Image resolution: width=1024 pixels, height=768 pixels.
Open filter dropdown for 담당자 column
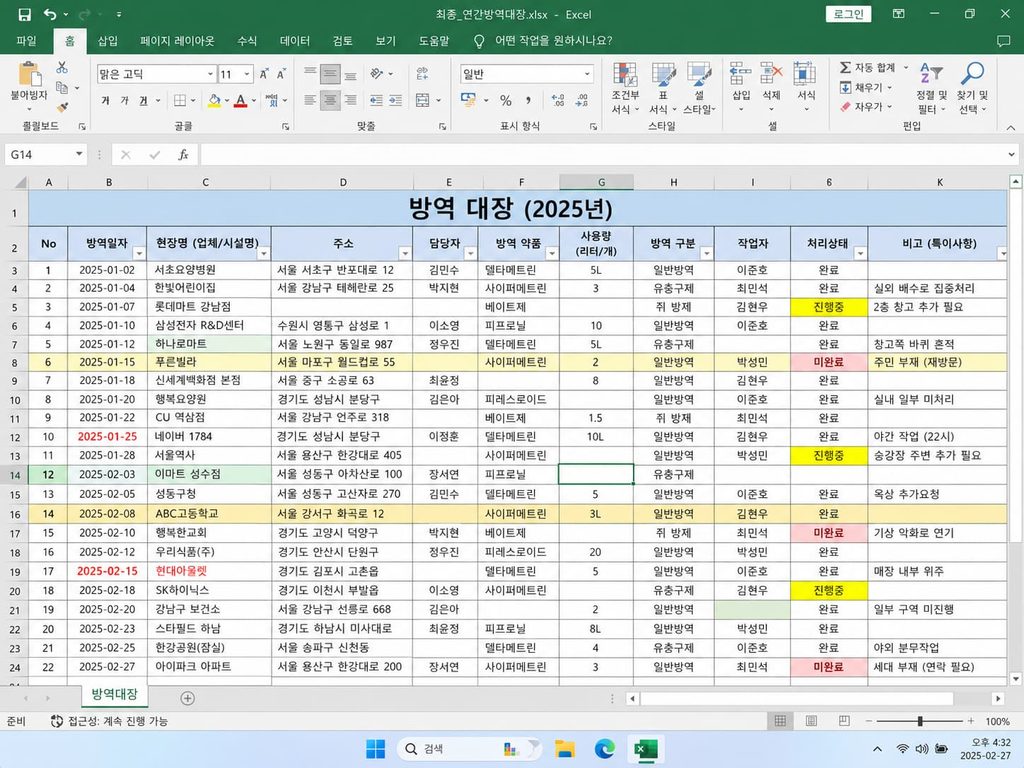[x=470, y=253]
